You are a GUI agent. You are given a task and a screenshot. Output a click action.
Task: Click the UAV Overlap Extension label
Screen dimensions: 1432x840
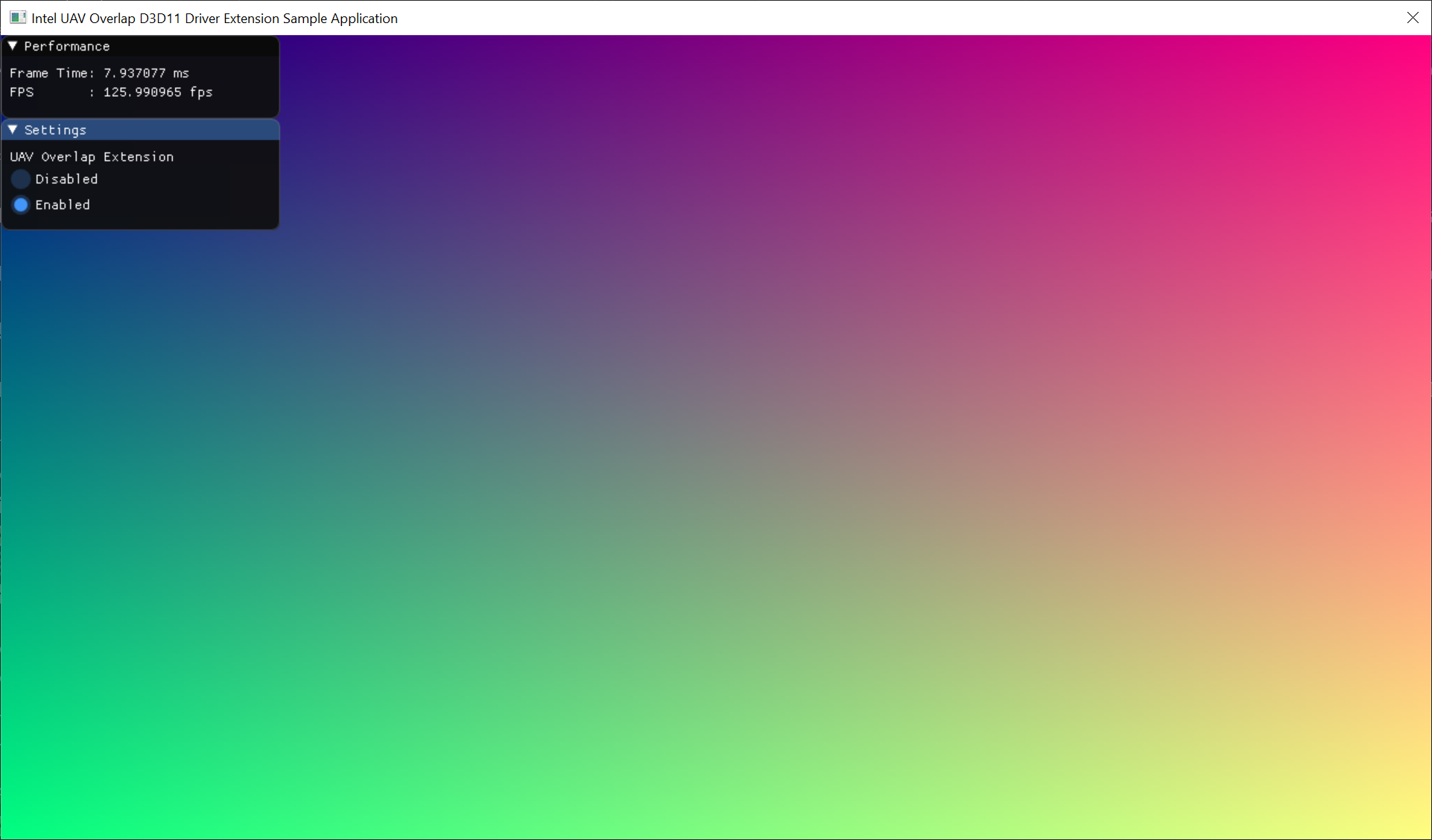coord(92,156)
